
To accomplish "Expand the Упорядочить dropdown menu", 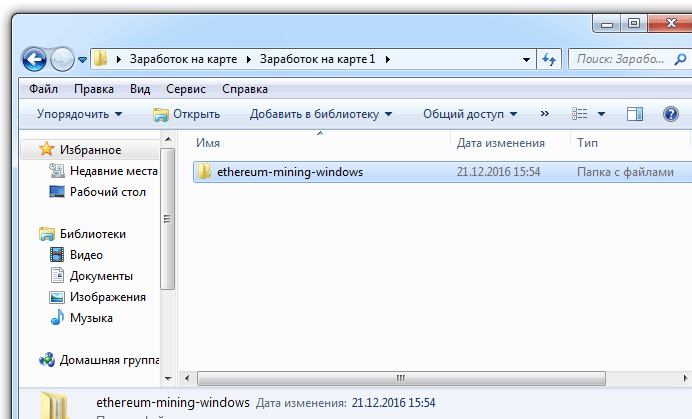I will pos(79,114).
